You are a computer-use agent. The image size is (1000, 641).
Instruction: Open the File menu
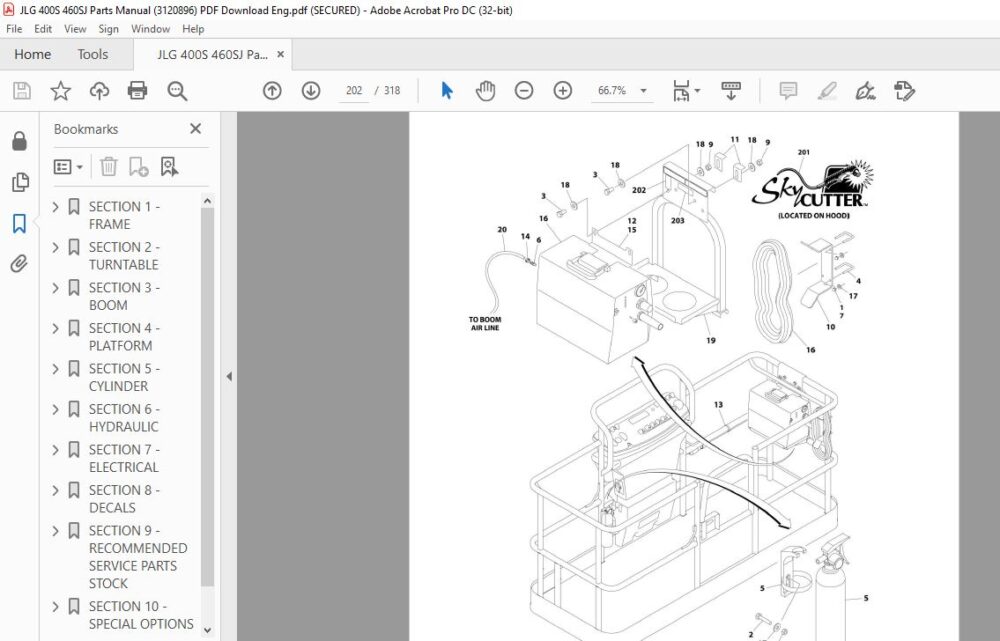pyautogui.click(x=14, y=29)
